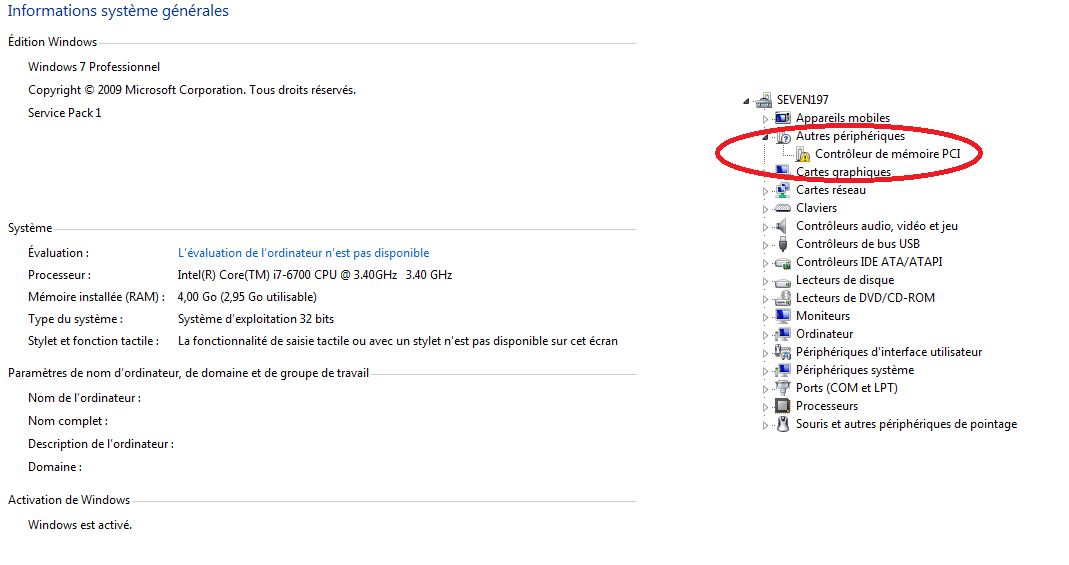Expand the Lecteurs de DVD/CD-ROM arrow
1069x565 pixels.
(x=765, y=299)
